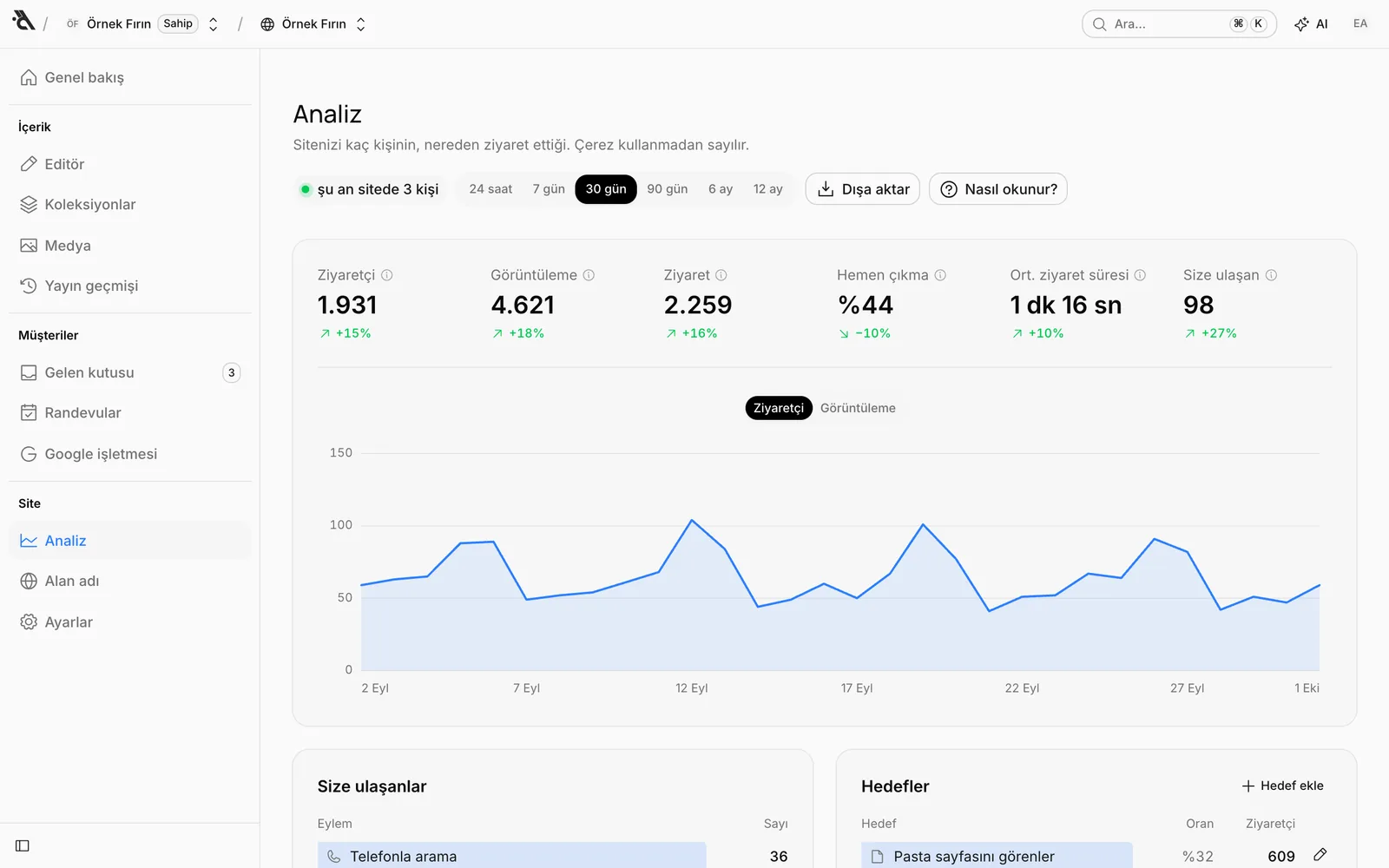
Task: Open Editör in the sidebar
Action: (x=130, y=164)
